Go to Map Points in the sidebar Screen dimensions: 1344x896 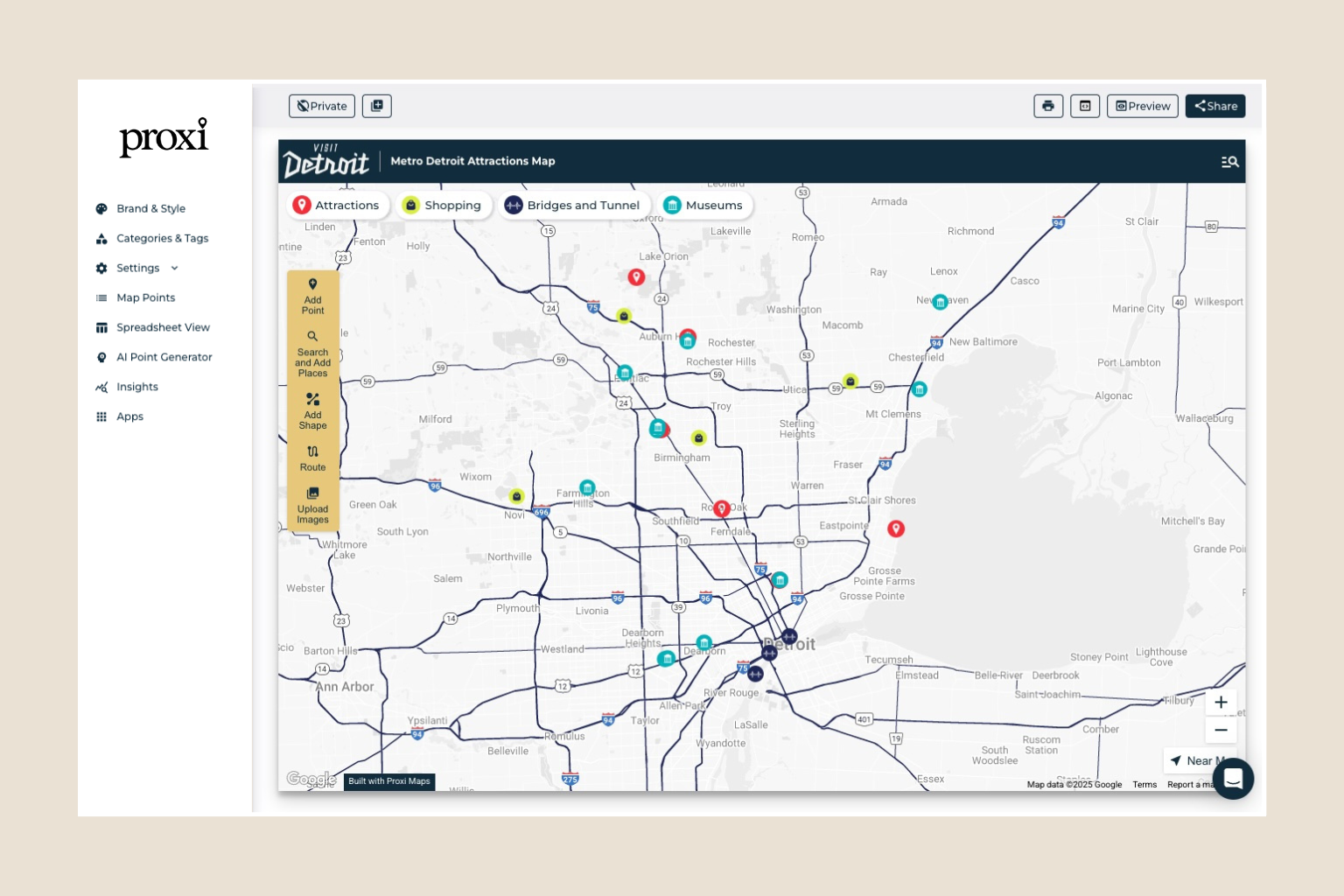click(x=145, y=297)
